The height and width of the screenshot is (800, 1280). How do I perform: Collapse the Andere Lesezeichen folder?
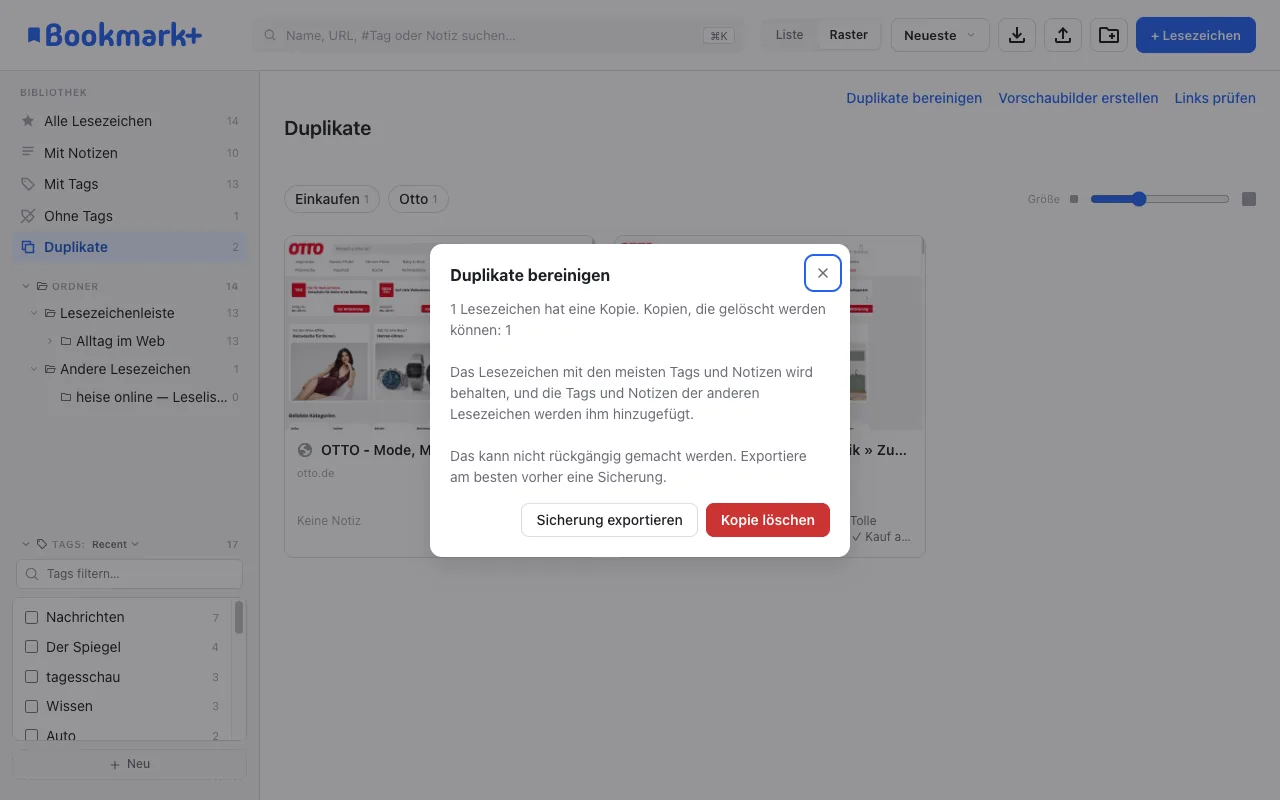(x=34, y=369)
